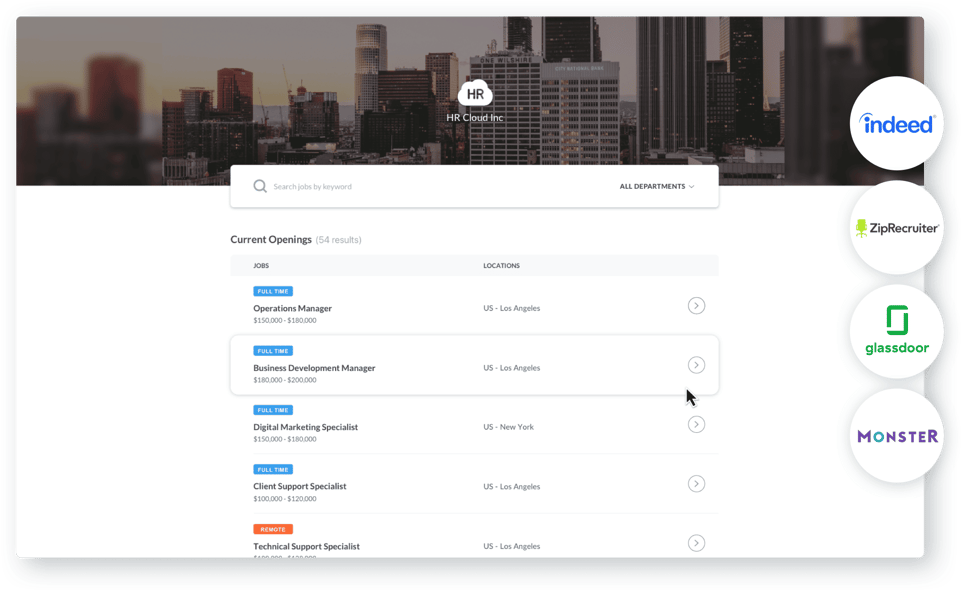Expand the All Departments dropdown
The height and width of the screenshot is (591, 963).
(x=657, y=186)
